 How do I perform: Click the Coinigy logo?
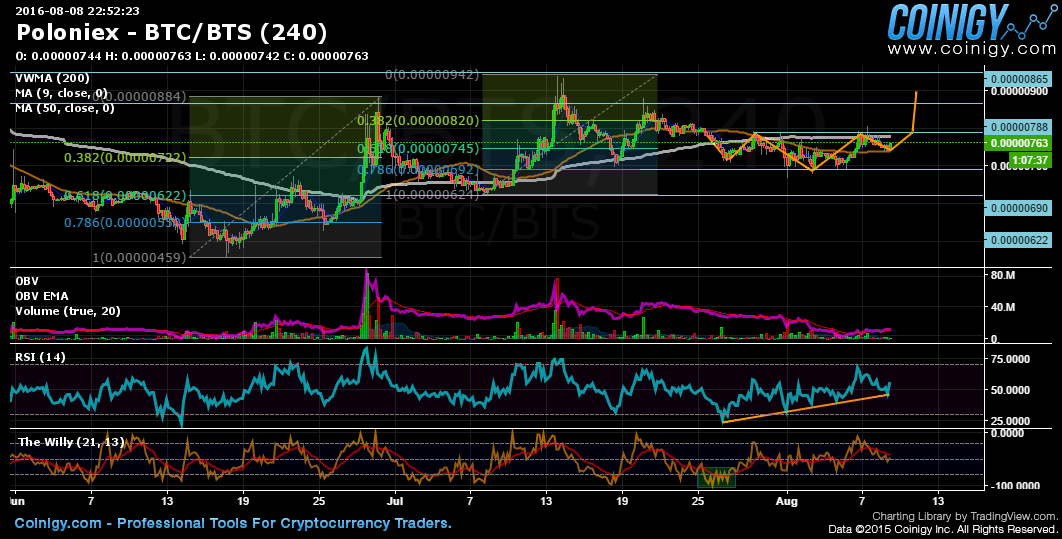coord(971,22)
